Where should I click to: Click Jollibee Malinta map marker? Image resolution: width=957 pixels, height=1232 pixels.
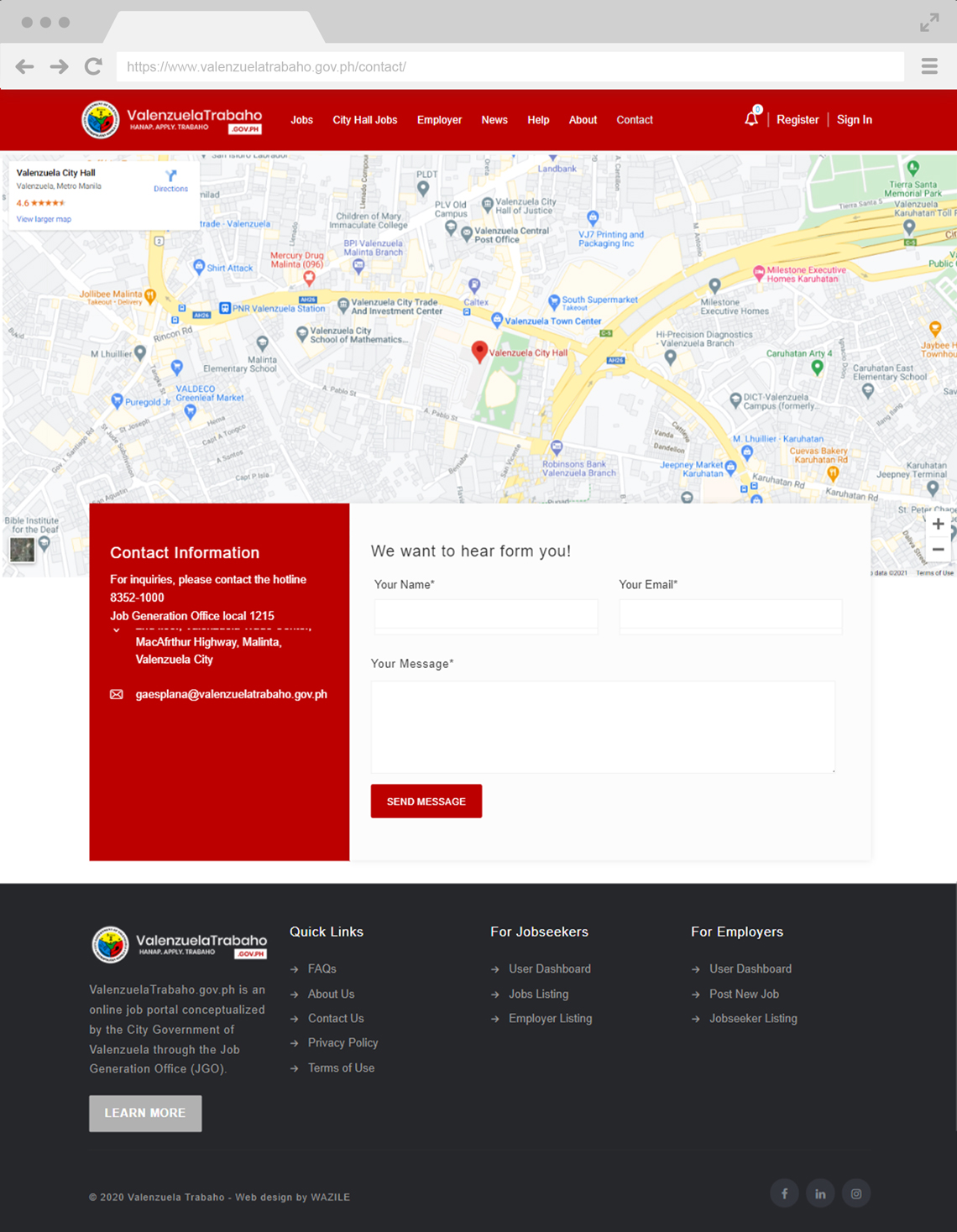(150, 295)
